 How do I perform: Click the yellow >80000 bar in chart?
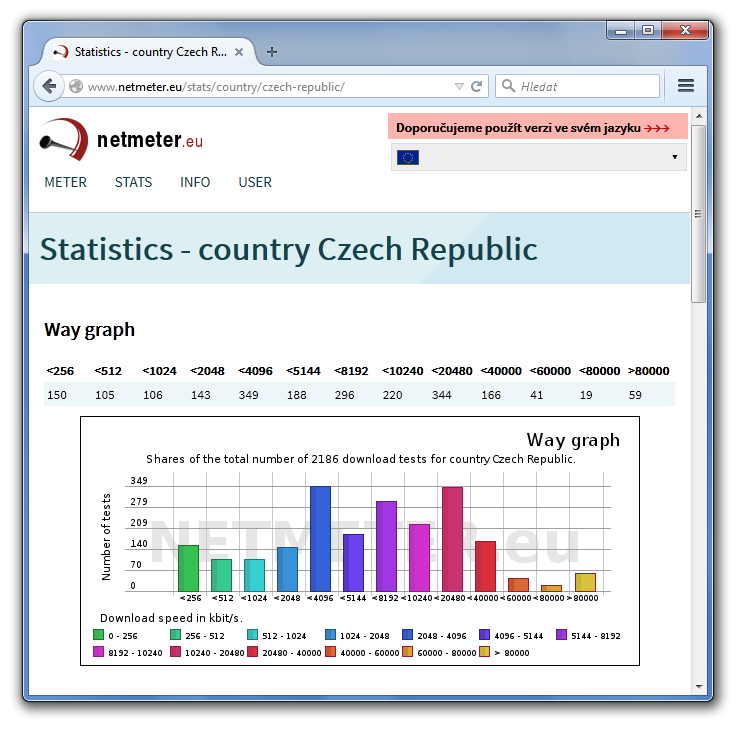click(585, 582)
